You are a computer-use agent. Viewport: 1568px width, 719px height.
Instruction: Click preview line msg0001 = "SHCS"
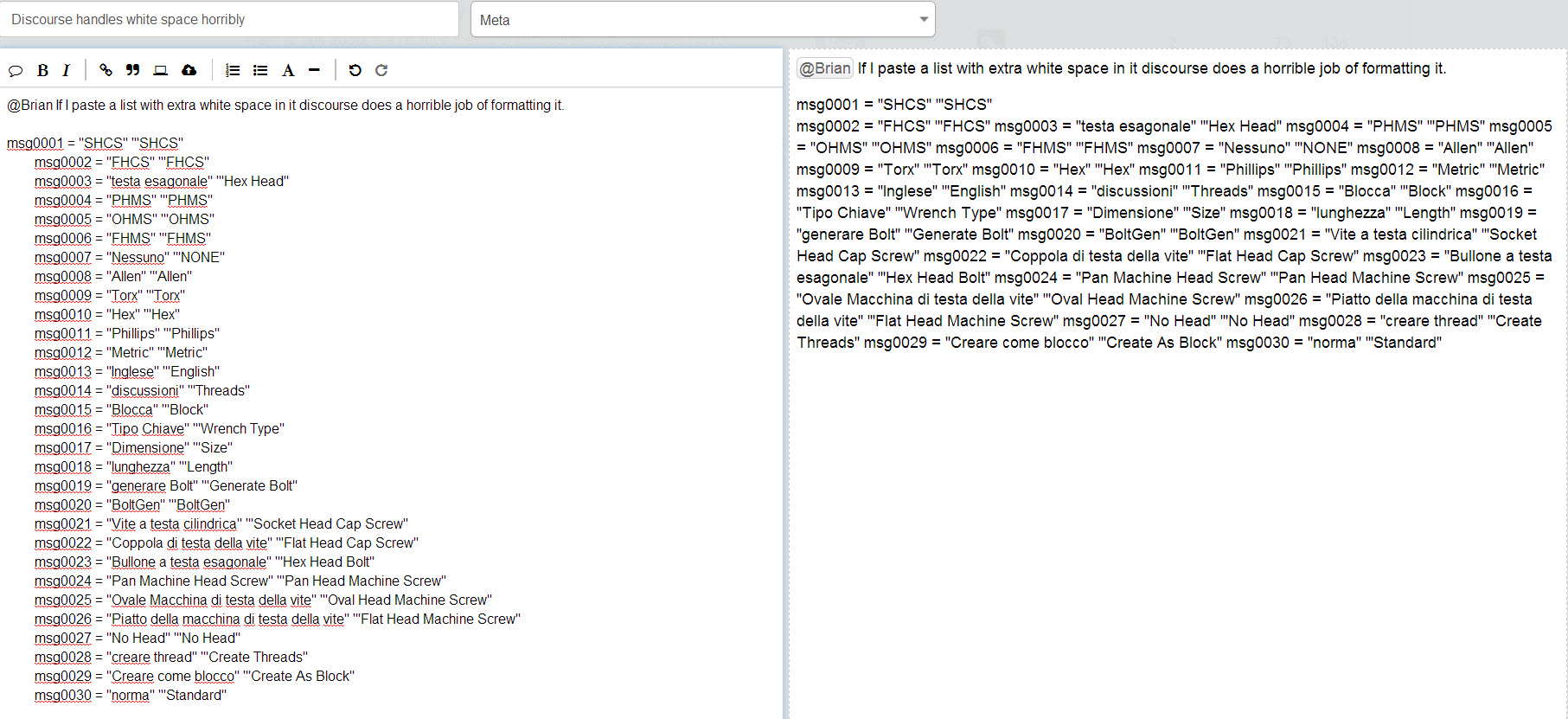894,105
